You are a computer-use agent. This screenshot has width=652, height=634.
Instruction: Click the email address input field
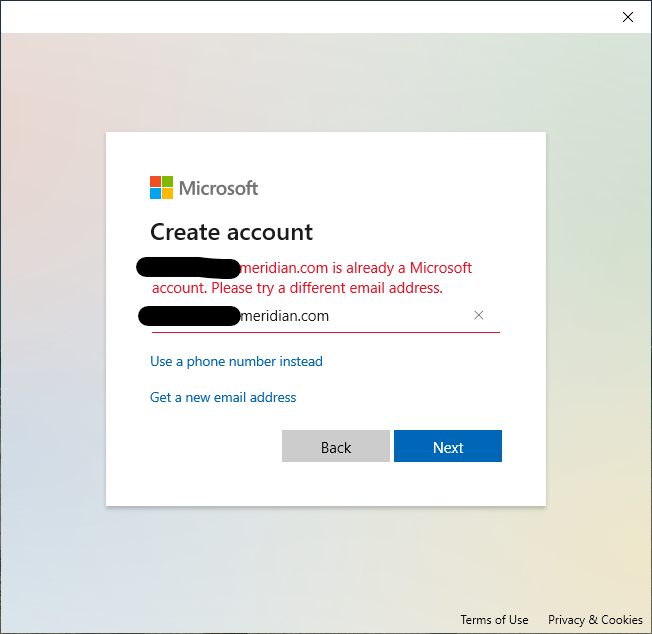coord(326,316)
